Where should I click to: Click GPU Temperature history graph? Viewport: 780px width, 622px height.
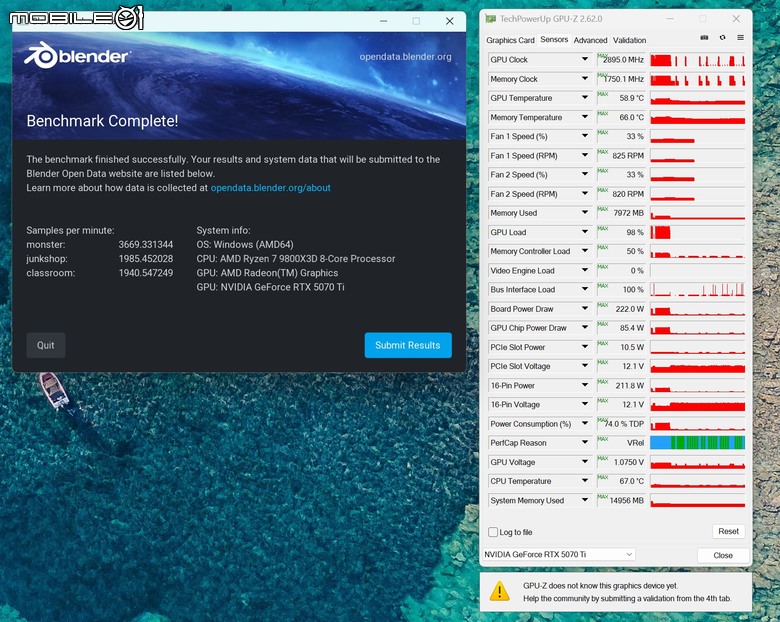pos(697,98)
